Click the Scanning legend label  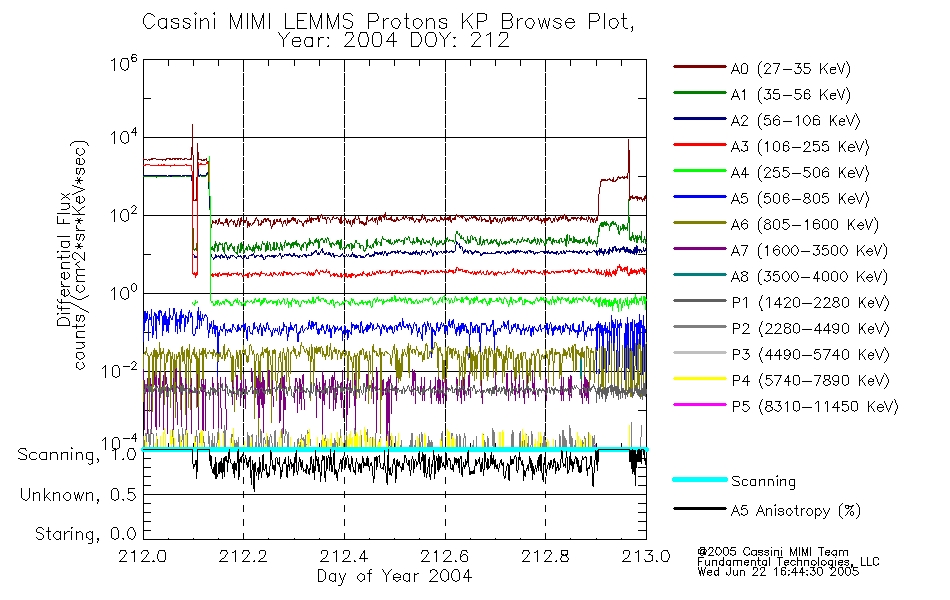click(763, 482)
